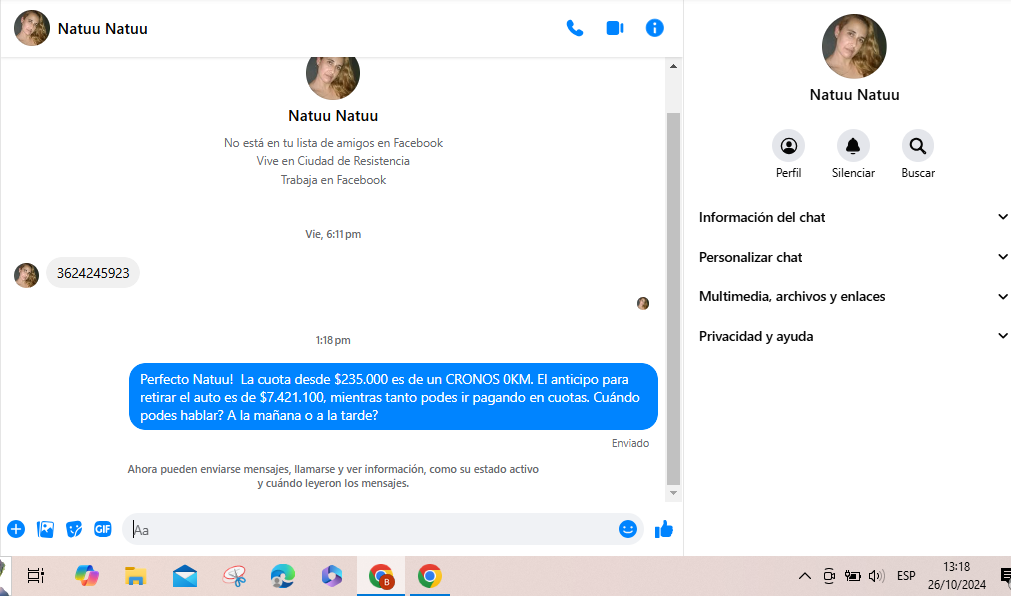Open the battery status tray icon
The image size is (1011, 596).
(852, 576)
